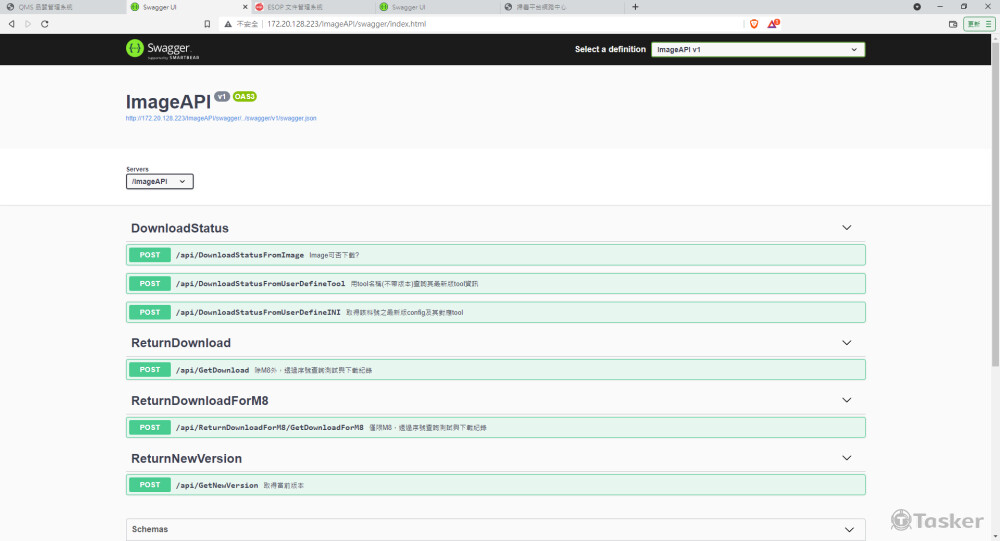Click the not-secure warning icon in address bar
This screenshot has width=1000, height=541.
pyautogui.click(x=228, y=23)
